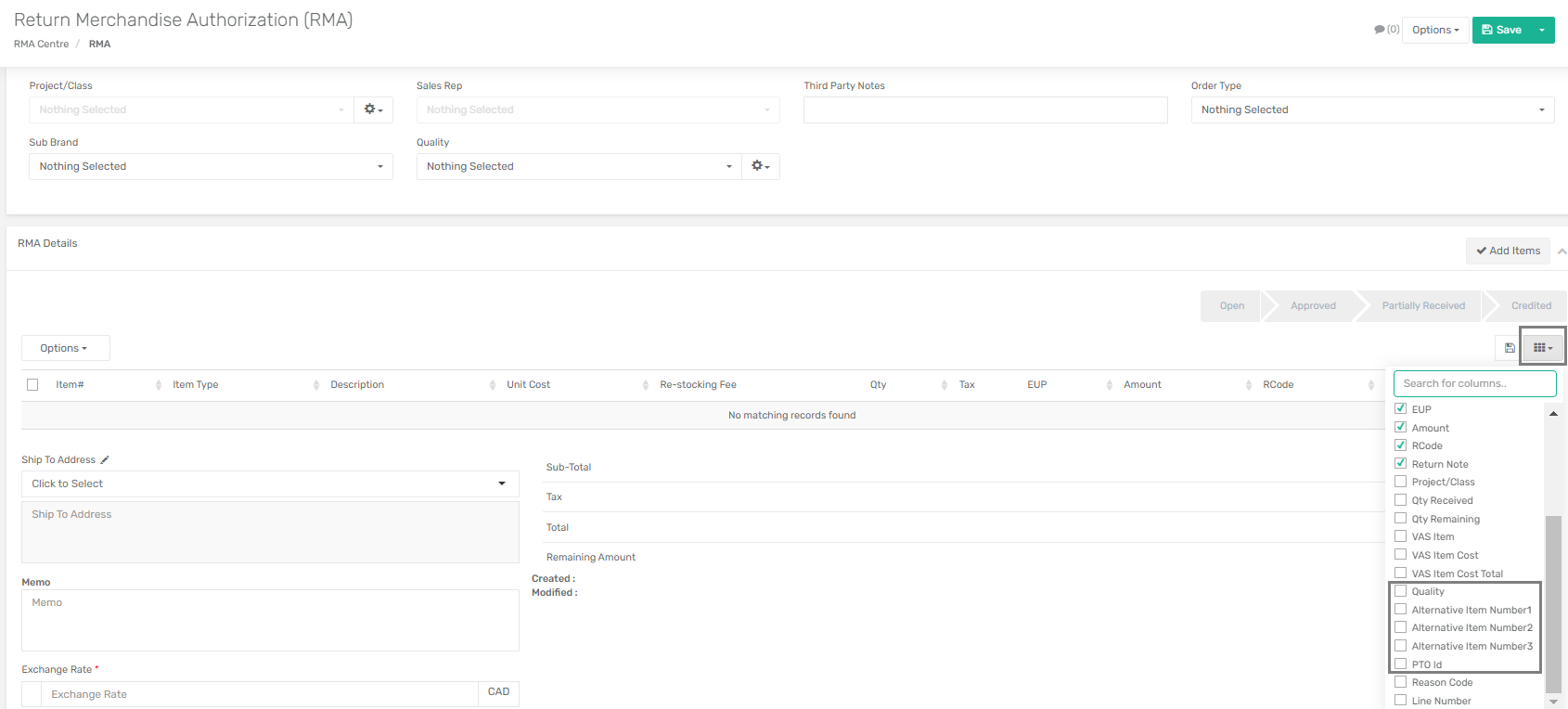This screenshot has height=709, width=1568.
Task: Open the Sales Rep dropdown
Action: [x=598, y=110]
